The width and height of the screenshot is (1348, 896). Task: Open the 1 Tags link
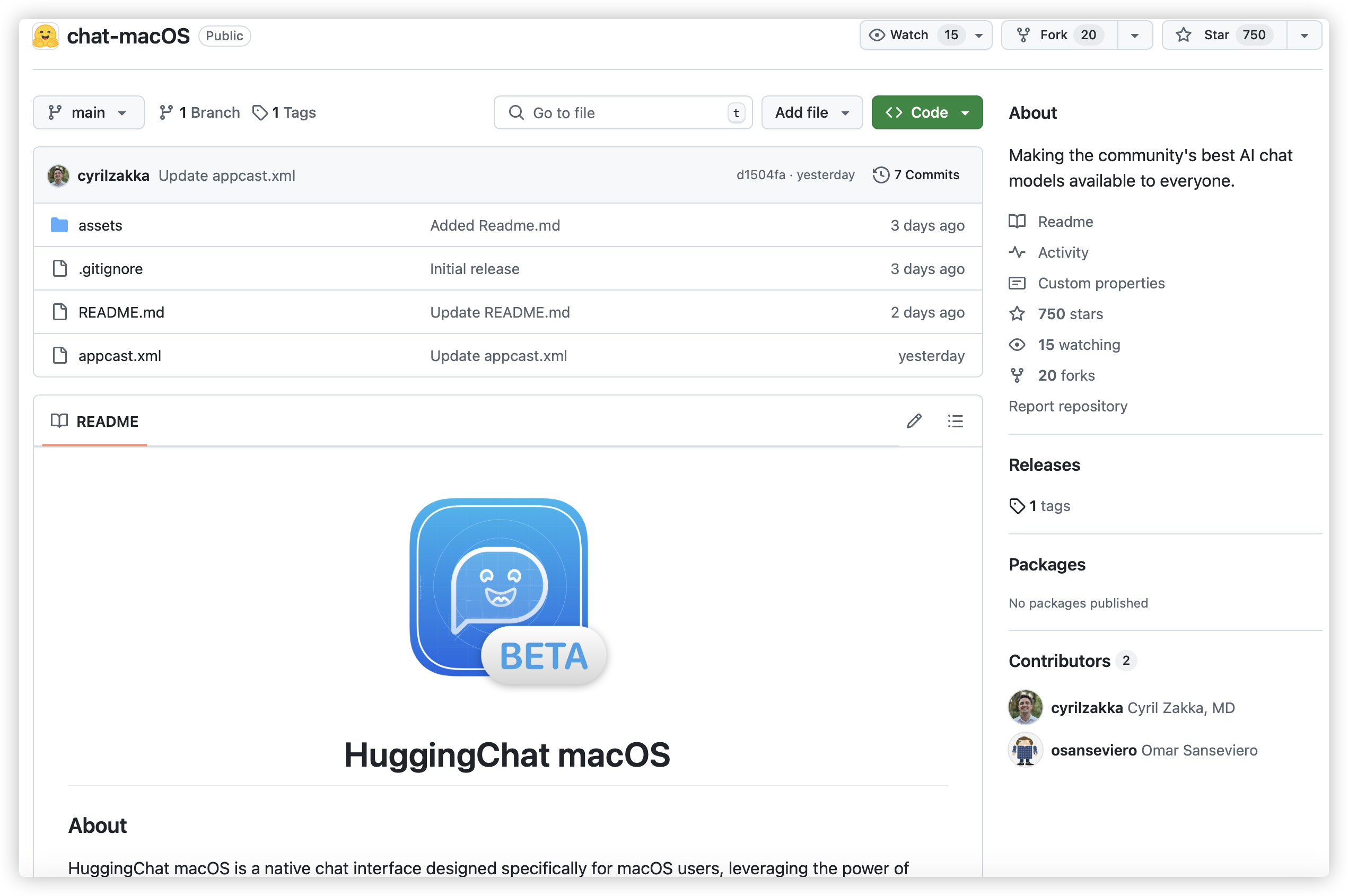click(x=284, y=112)
